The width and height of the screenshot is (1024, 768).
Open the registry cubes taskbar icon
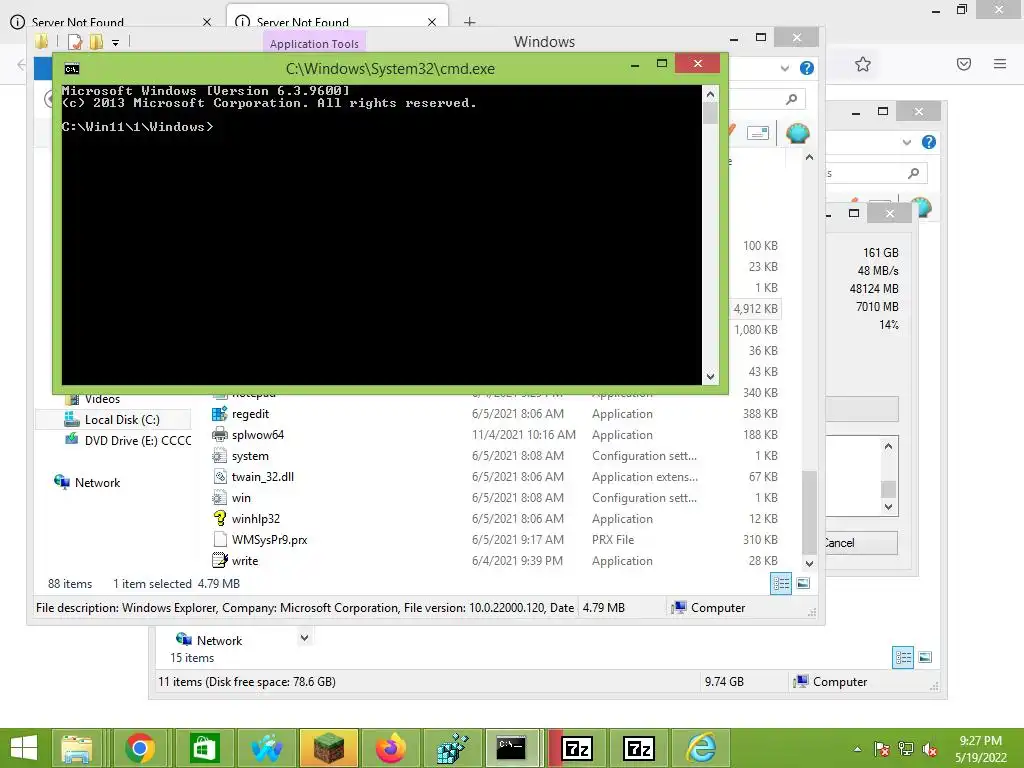coord(453,748)
